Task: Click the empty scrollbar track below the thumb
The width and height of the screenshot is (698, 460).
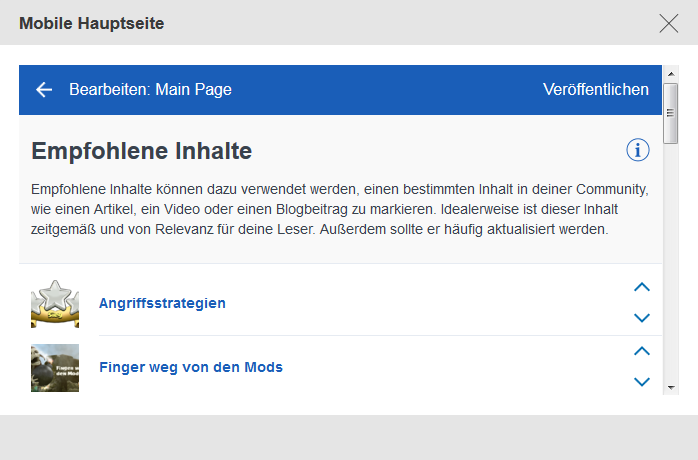Action: pyautogui.click(x=671, y=260)
